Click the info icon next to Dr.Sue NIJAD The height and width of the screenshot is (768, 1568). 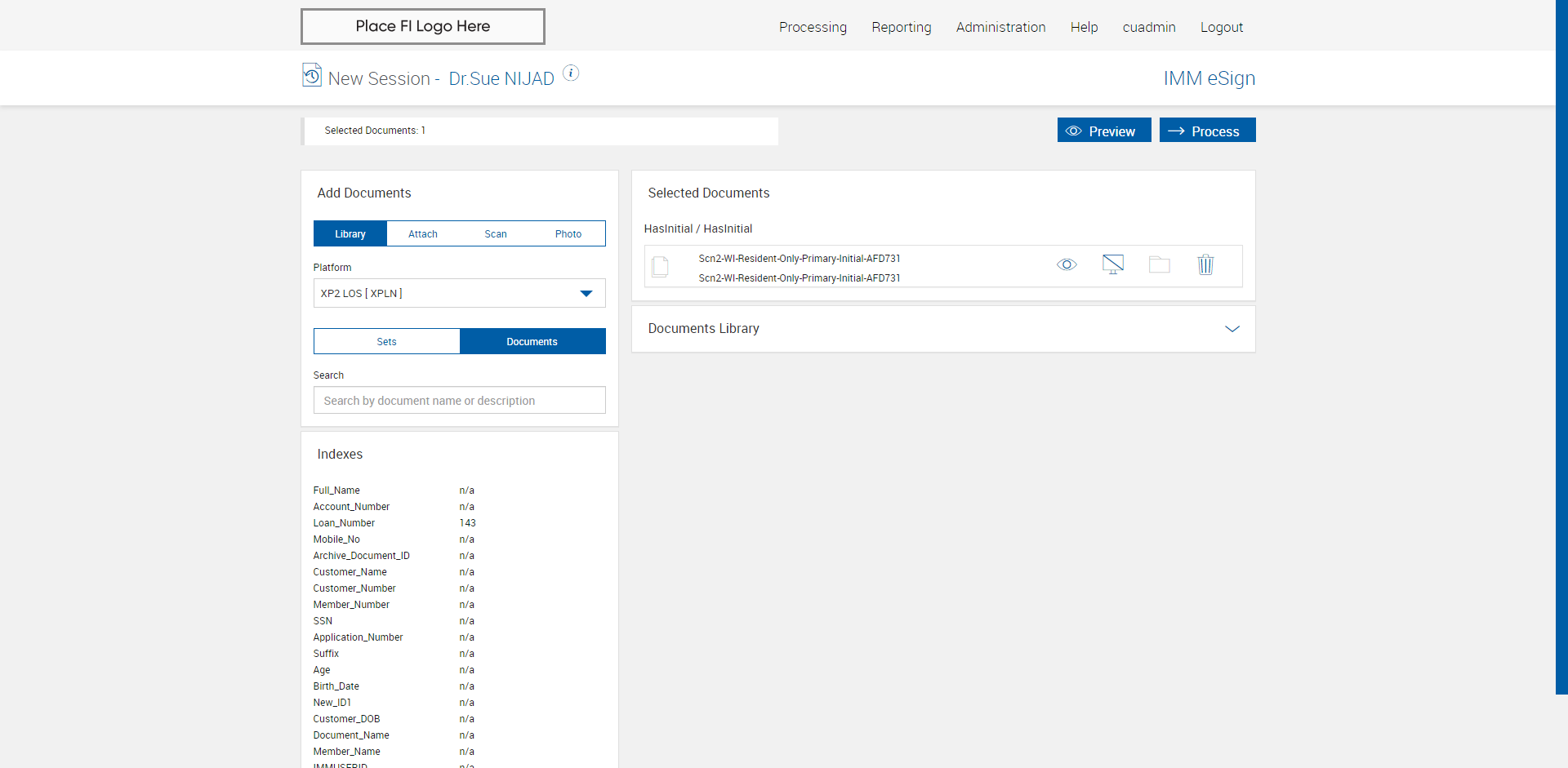coord(571,73)
